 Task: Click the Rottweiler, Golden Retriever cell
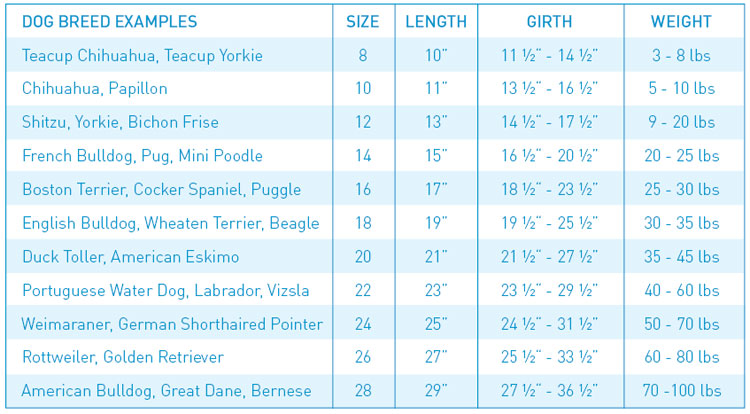point(123,357)
